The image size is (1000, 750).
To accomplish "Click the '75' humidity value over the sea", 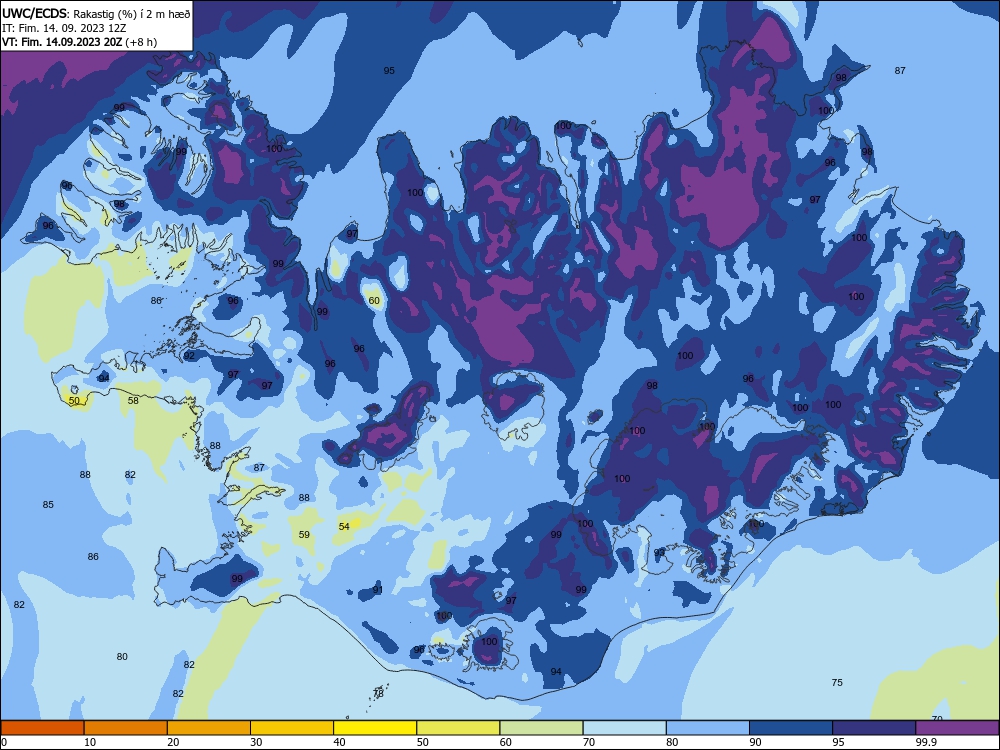I will pos(837,682).
